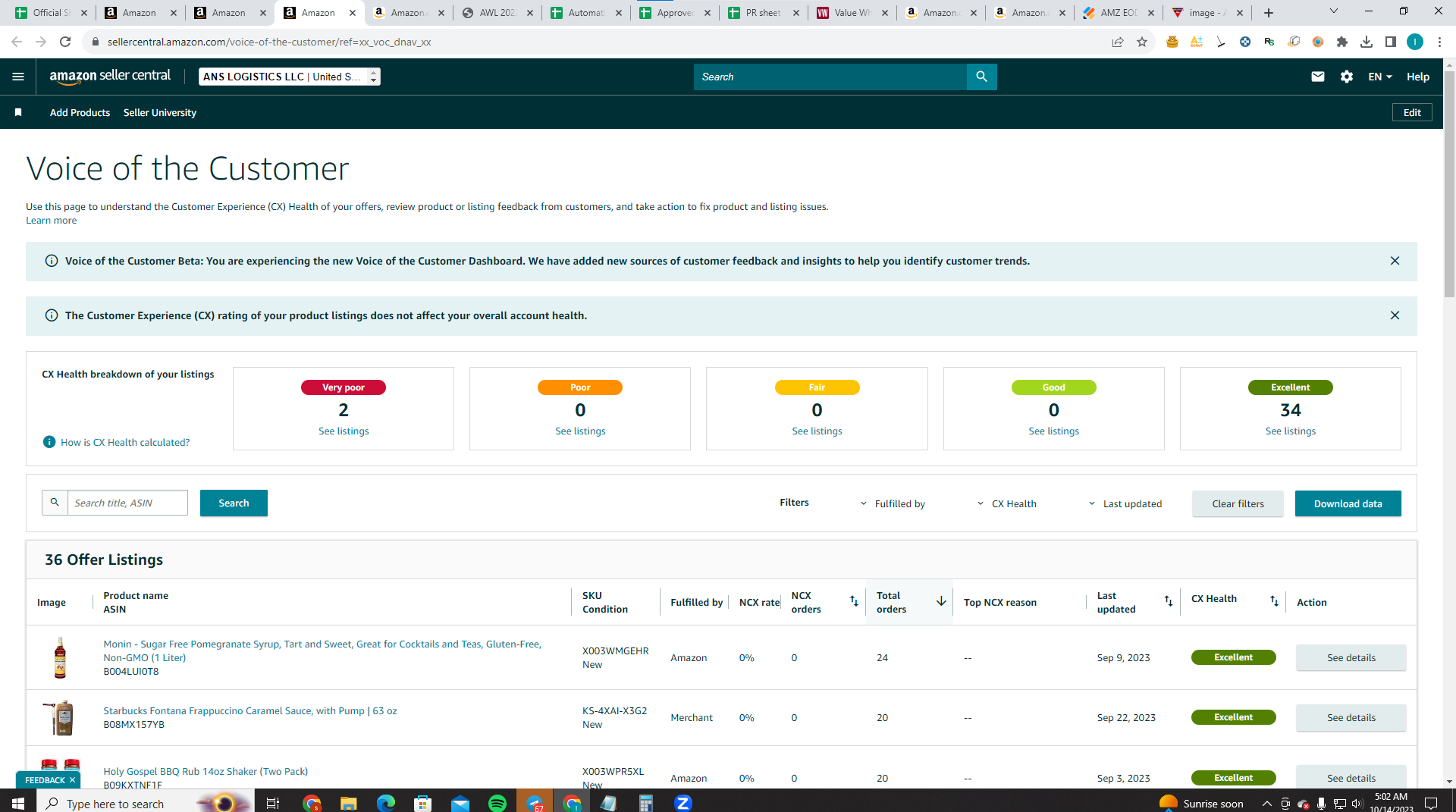Sort by CX Health column
The image size is (1456, 812).
click(1274, 601)
